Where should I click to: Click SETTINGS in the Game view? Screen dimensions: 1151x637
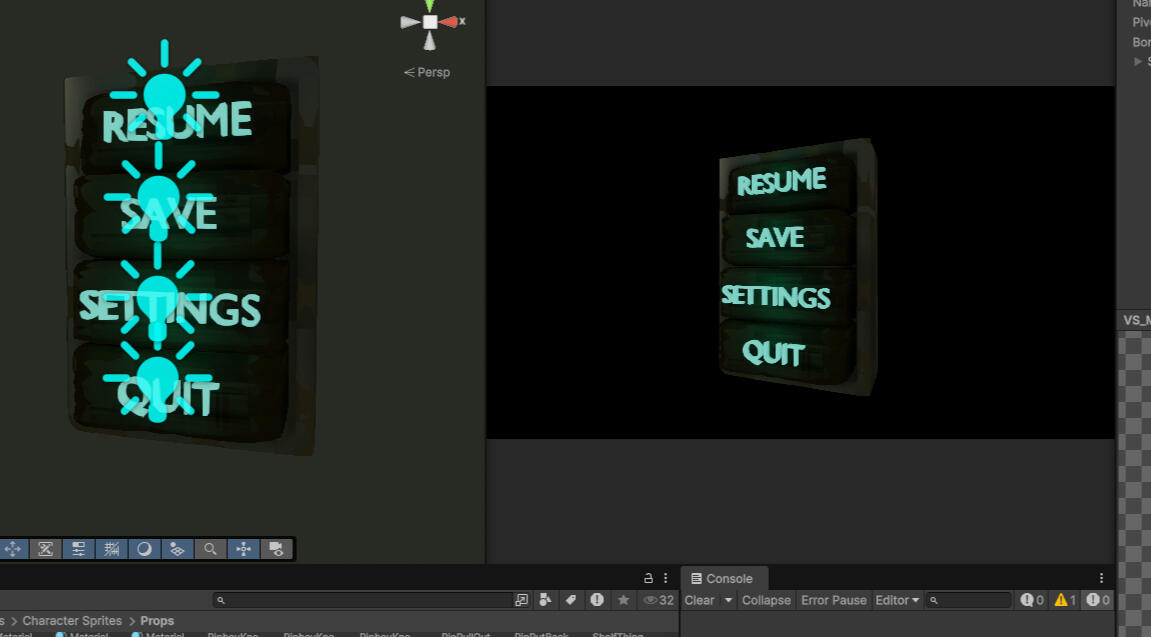776,296
